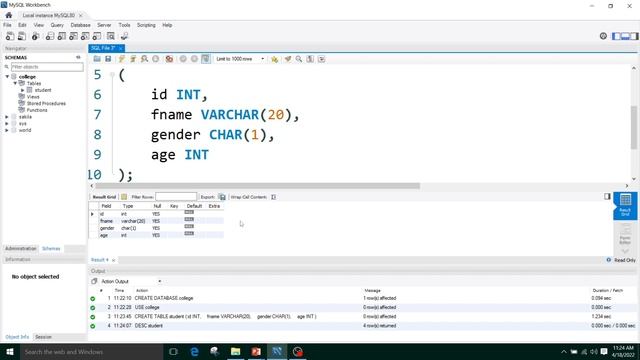
Task: Click the editor vertical scrollbar
Action: [633, 127]
